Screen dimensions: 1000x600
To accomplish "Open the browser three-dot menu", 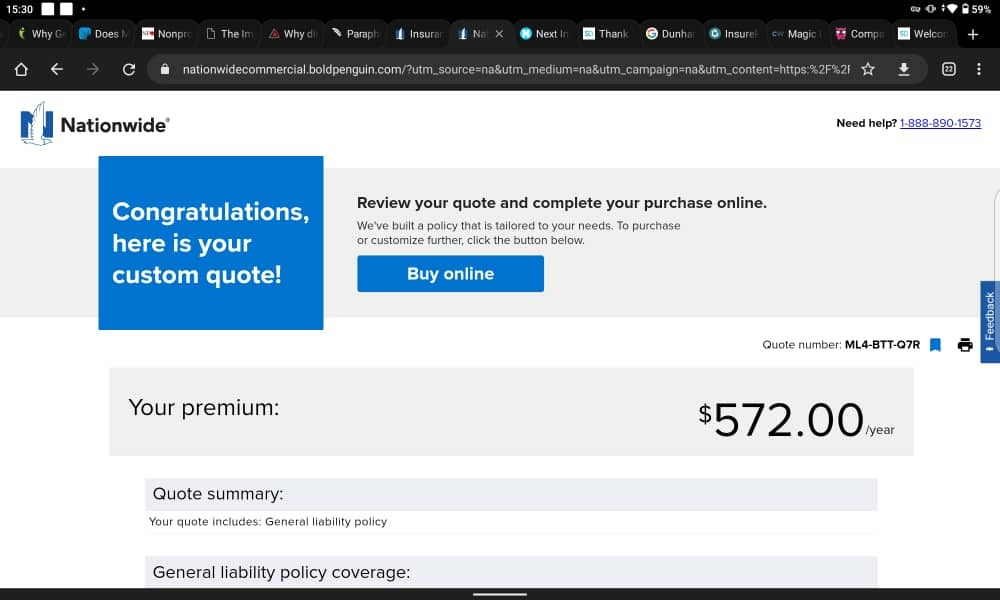I will click(x=979, y=69).
